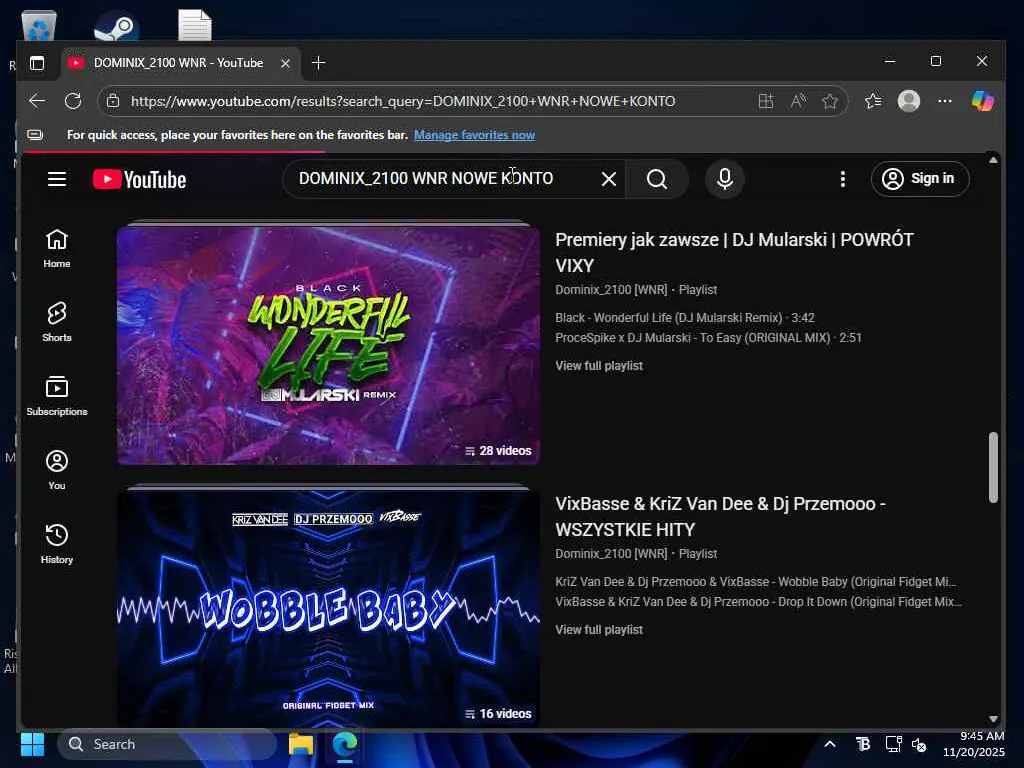Open the Windows Start menu
This screenshot has width=1024, height=768.
[x=32, y=744]
